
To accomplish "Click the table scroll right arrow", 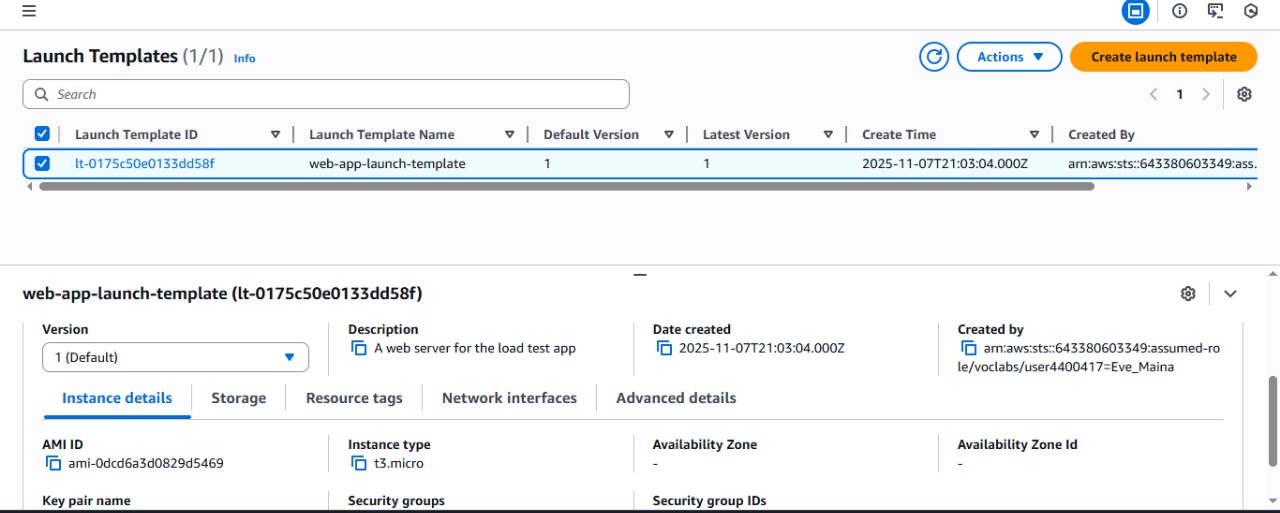I will [x=1251, y=186].
